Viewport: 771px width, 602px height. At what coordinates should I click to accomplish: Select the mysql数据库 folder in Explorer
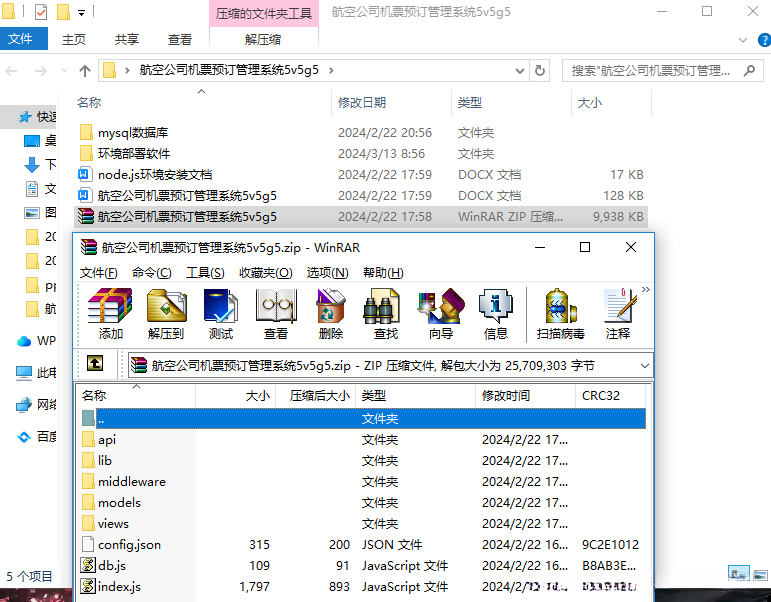360,133
